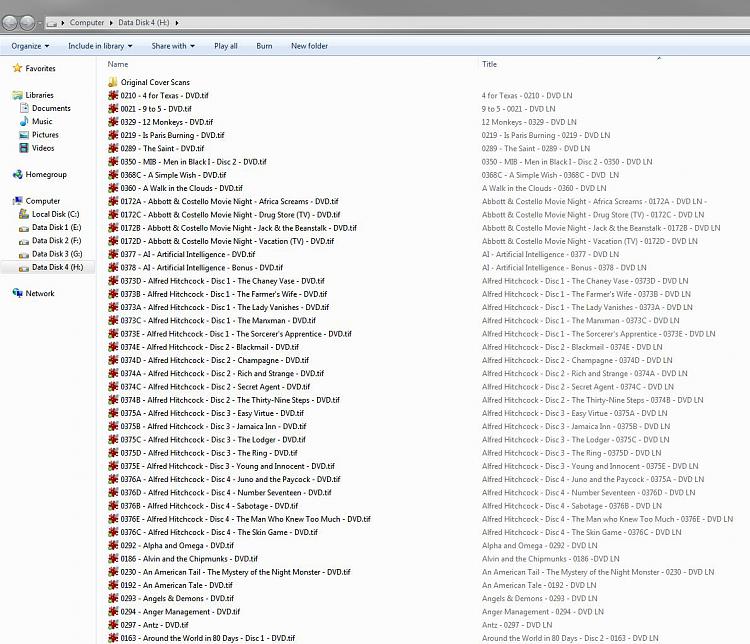
Task: Click Computer in the address breadcrumb
Action: coord(87,22)
